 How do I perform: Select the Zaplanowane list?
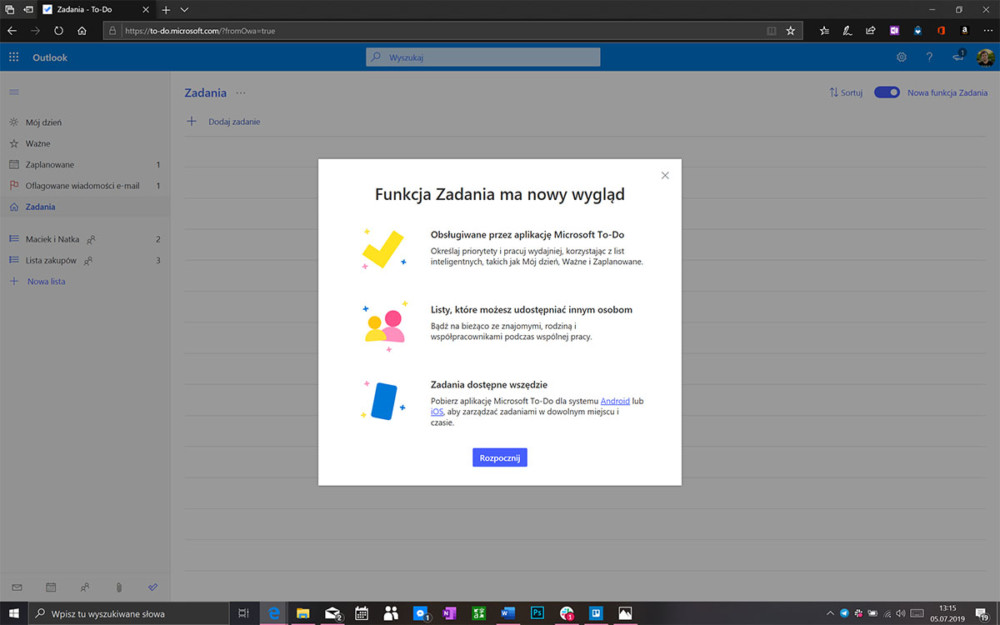tap(85, 165)
